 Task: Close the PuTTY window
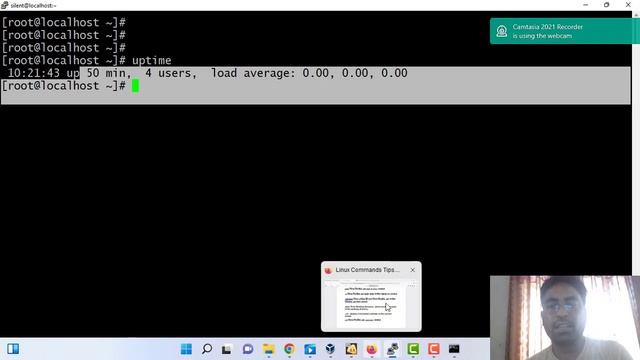coord(628,5)
